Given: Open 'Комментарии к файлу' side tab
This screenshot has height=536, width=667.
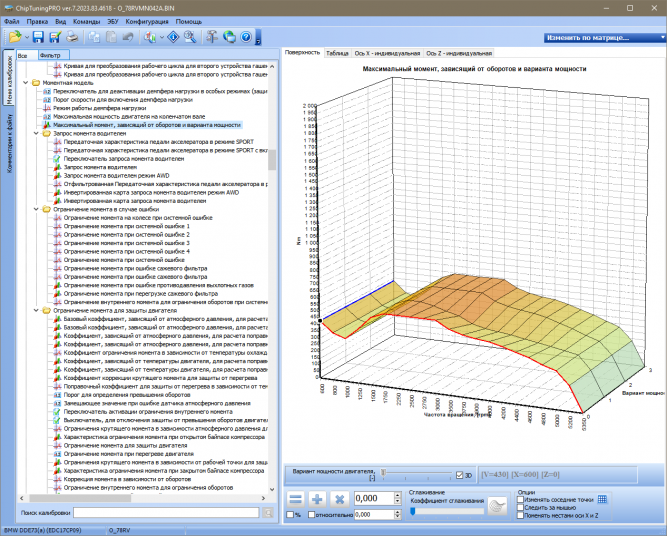Looking at the screenshot, I should tap(9, 143).
